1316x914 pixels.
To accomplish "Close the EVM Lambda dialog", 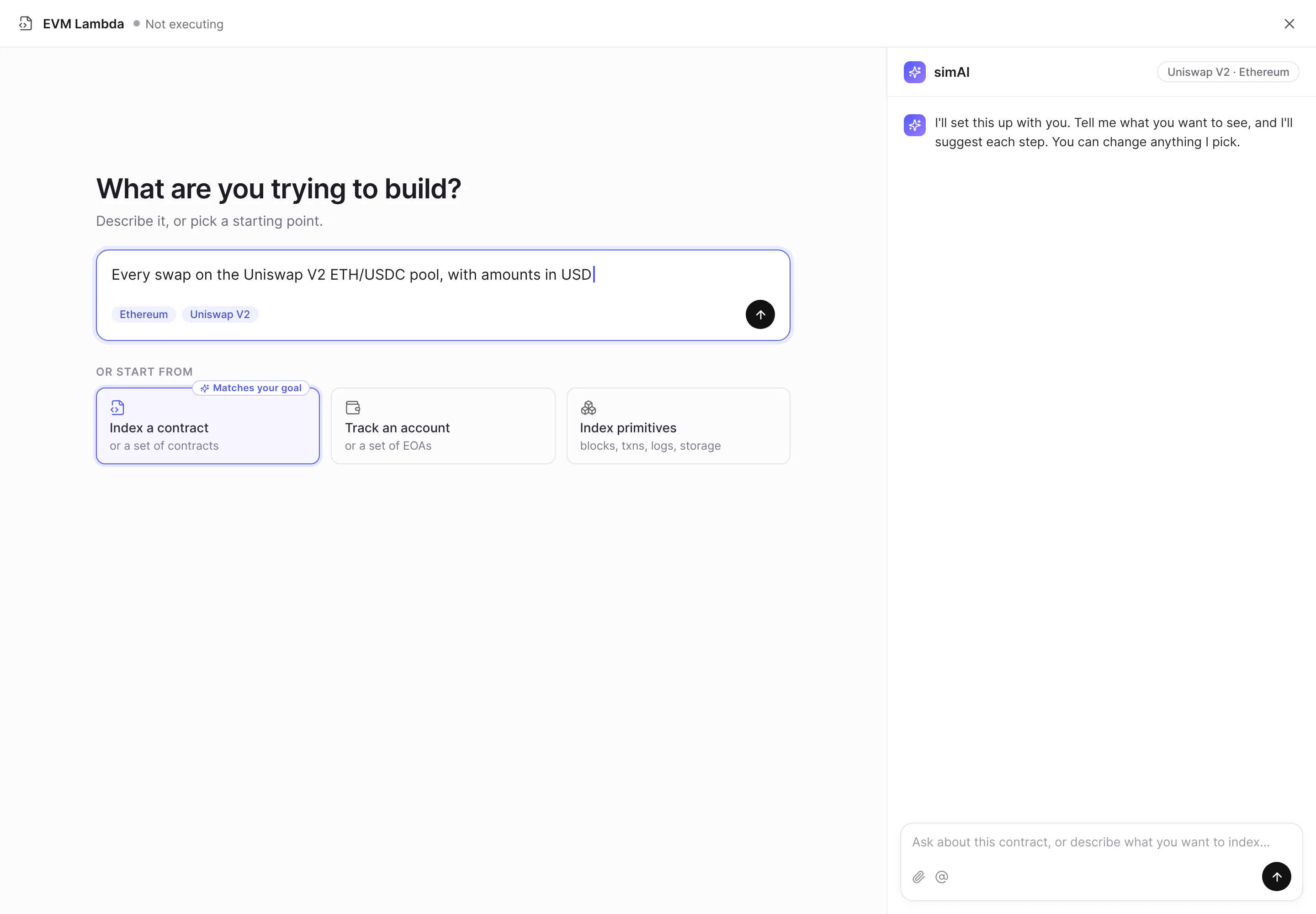I will click(1289, 23).
